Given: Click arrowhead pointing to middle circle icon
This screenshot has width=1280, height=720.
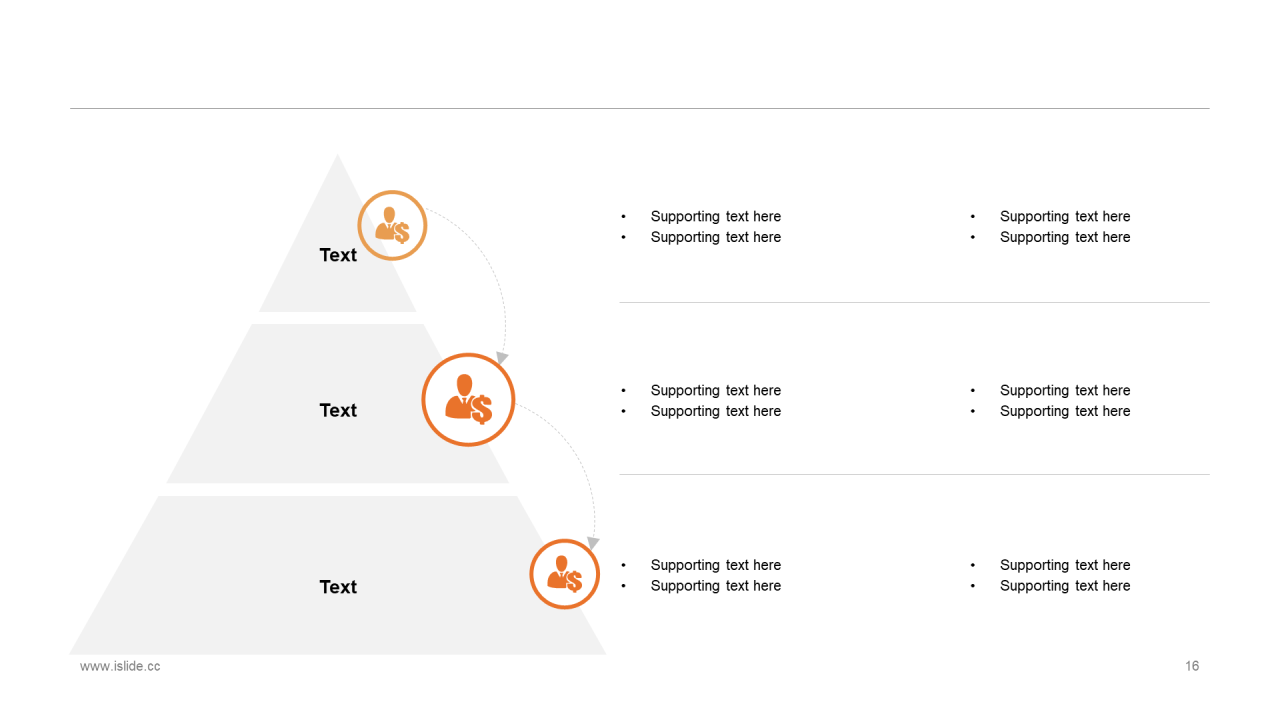Looking at the screenshot, I should coord(502,357).
